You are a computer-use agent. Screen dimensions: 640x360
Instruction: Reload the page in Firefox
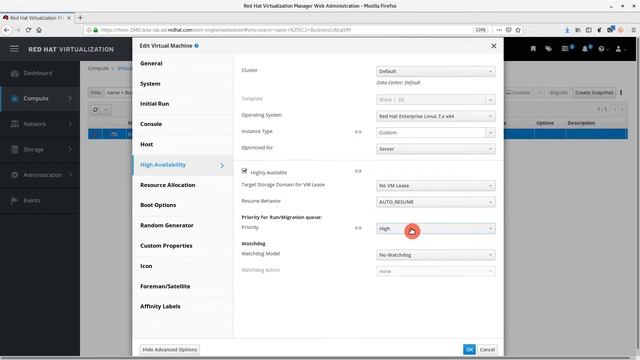(28, 30)
